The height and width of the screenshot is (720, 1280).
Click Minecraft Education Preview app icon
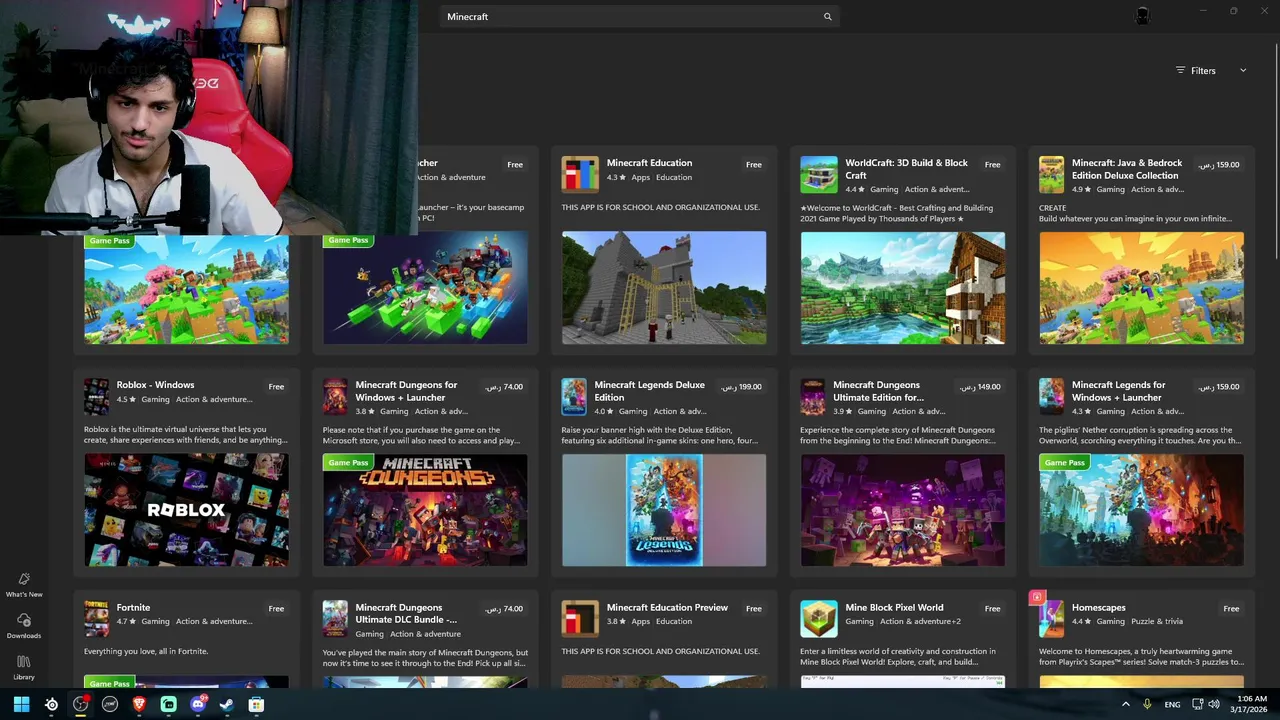[580, 618]
